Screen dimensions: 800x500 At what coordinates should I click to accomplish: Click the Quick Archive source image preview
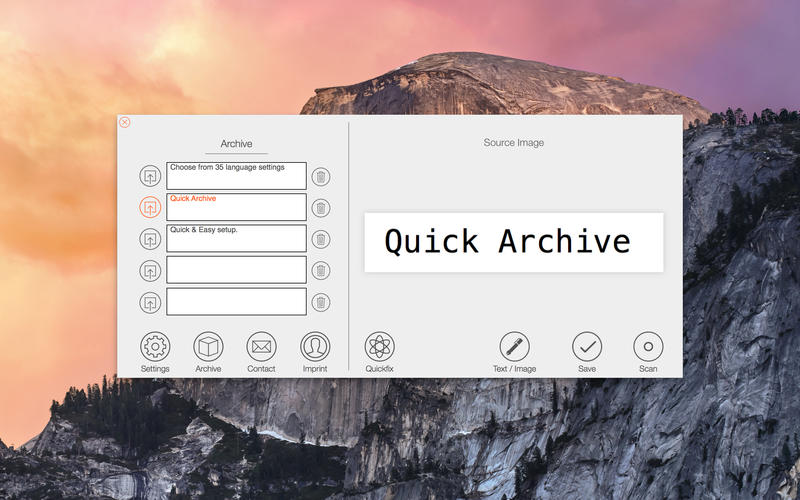(x=513, y=242)
